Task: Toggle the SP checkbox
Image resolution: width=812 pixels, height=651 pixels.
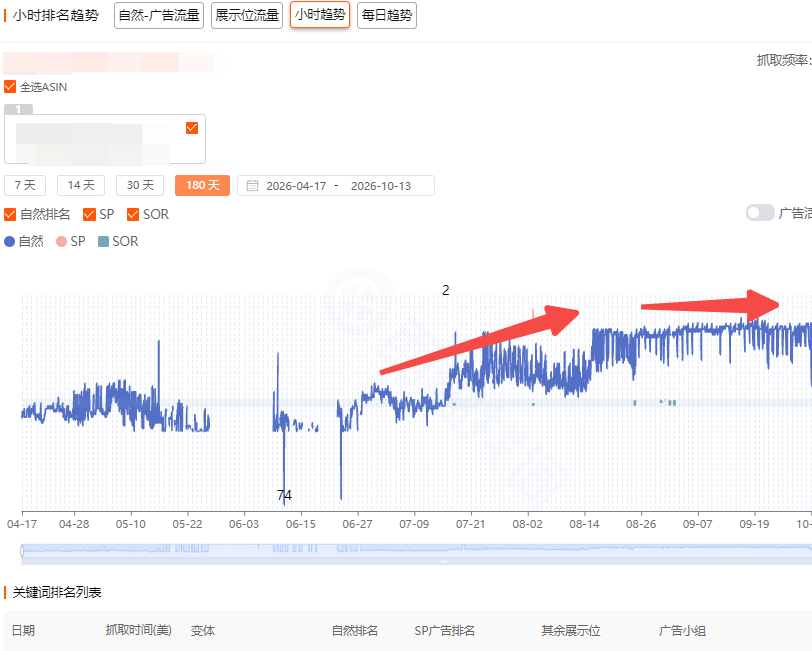Action: [x=89, y=214]
